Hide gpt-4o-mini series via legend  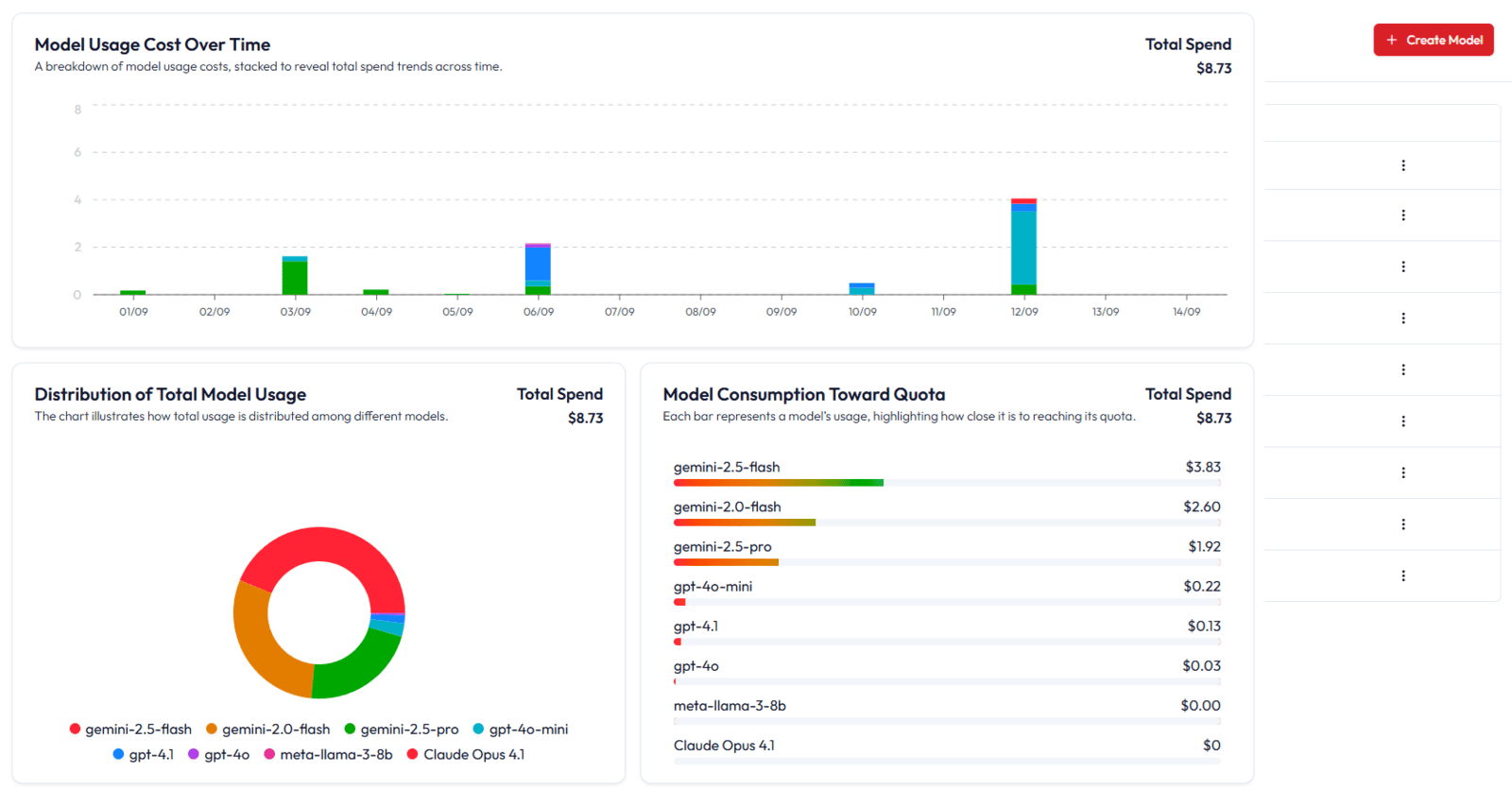click(521, 730)
